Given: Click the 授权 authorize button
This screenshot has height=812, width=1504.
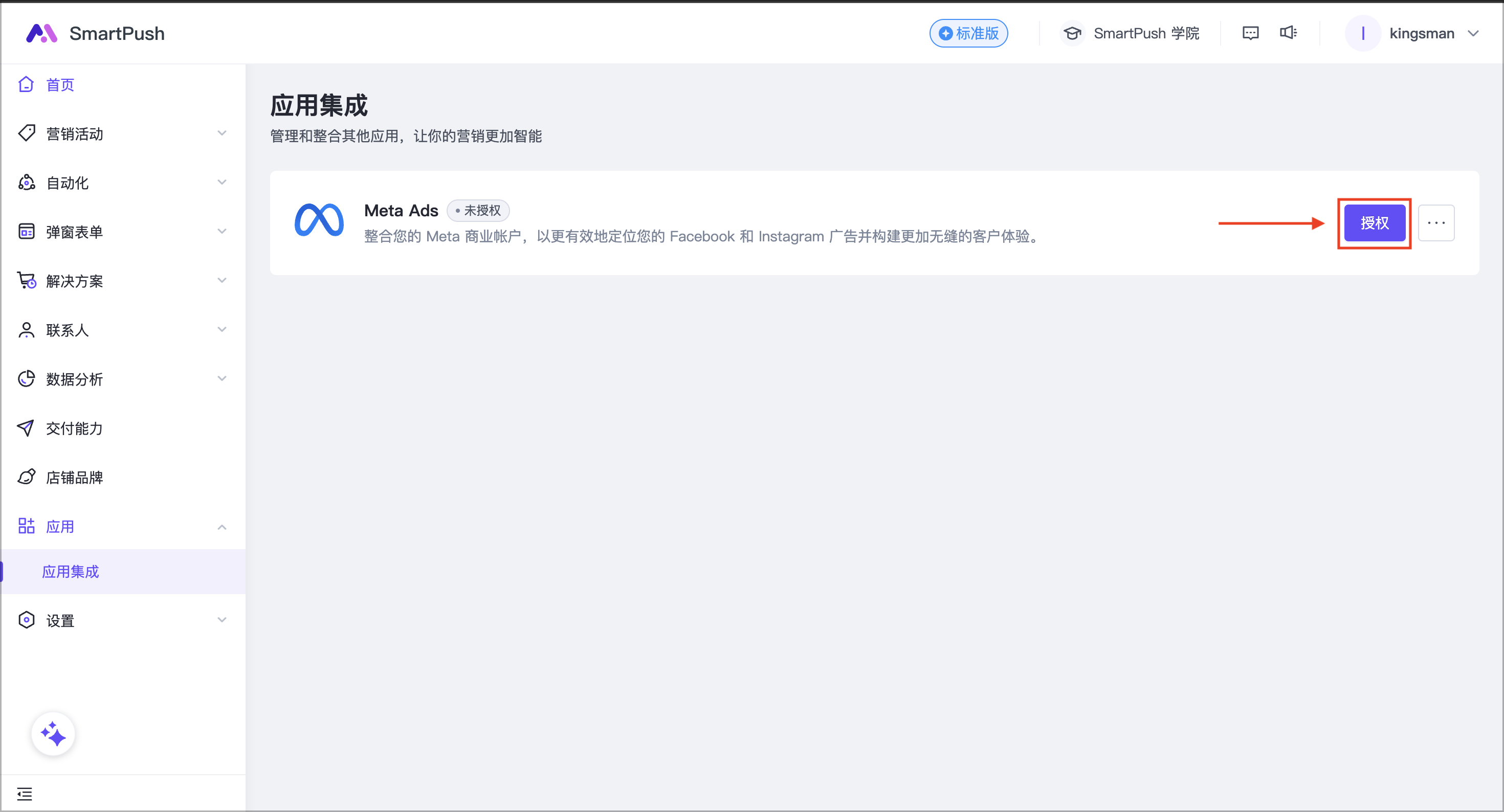Looking at the screenshot, I should point(1374,223).
